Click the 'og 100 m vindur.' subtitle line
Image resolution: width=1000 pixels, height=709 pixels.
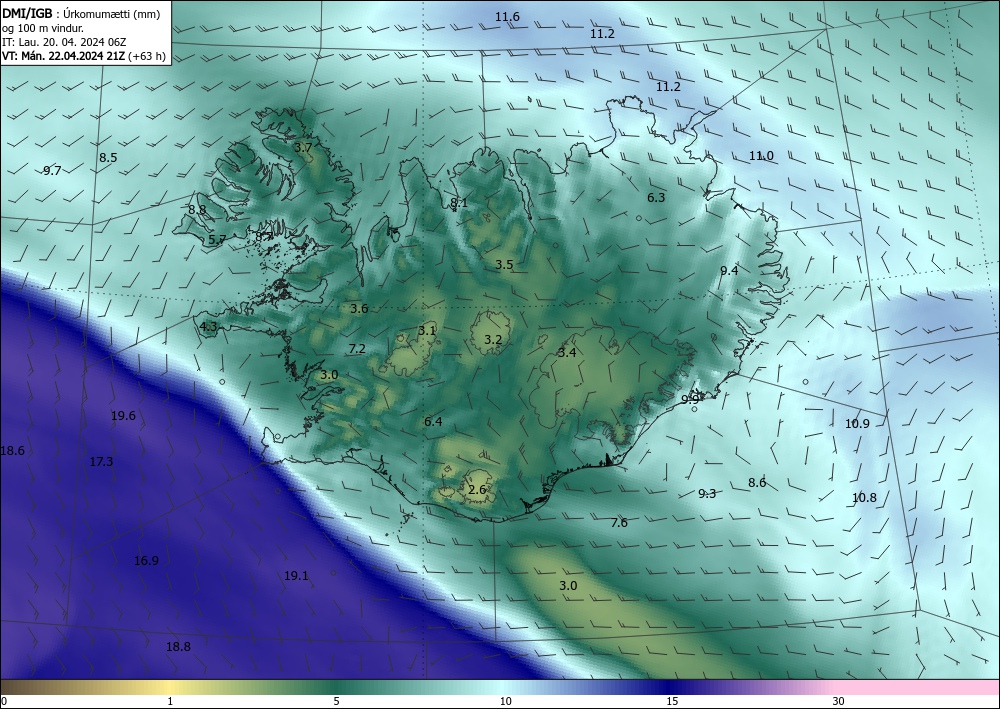[x=43, y=28]
